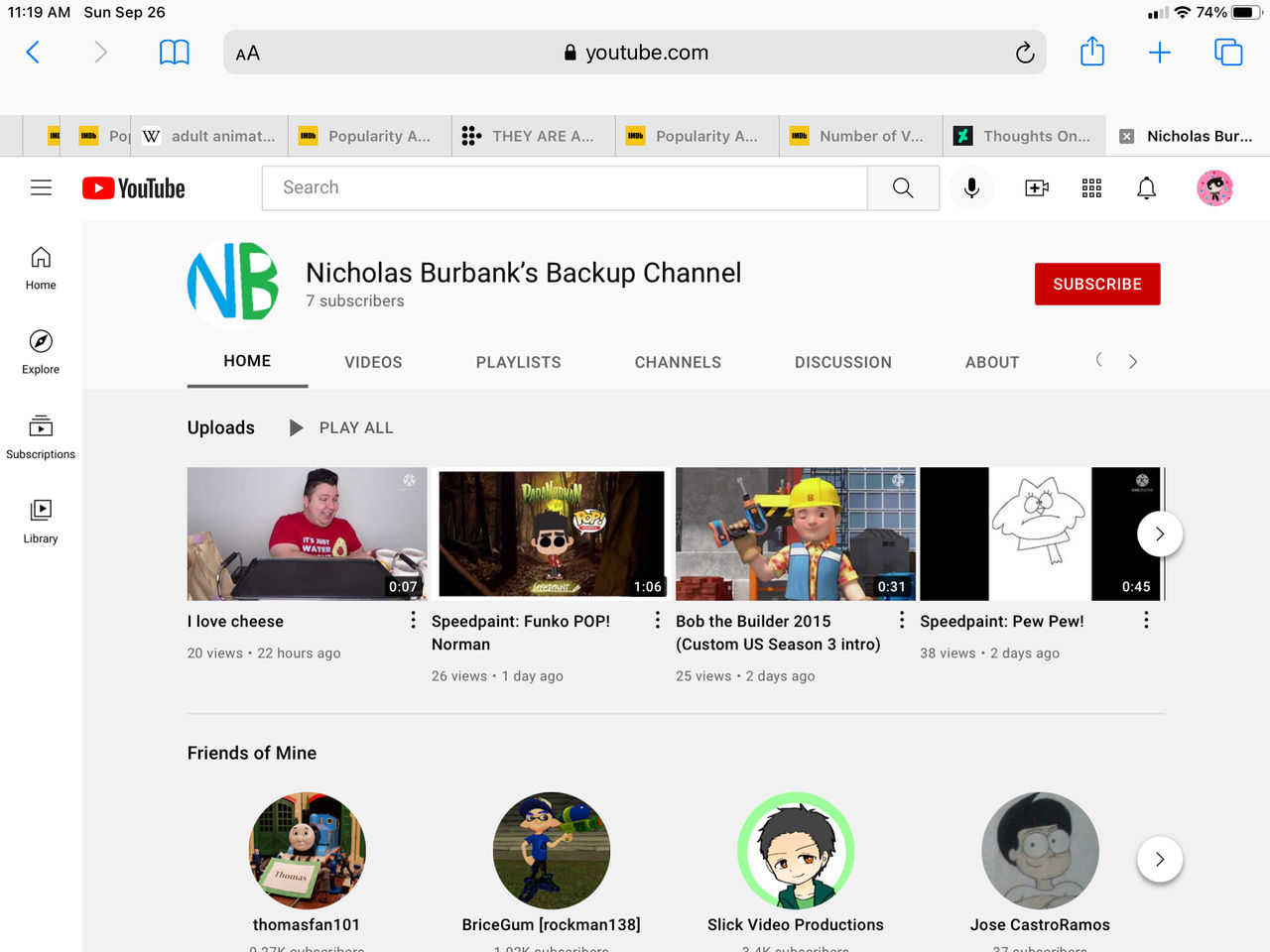Open the YouTube apps grid icon
This screenshot has height=952, width=1270.
pyautogui.click(x=1091, y=187)
